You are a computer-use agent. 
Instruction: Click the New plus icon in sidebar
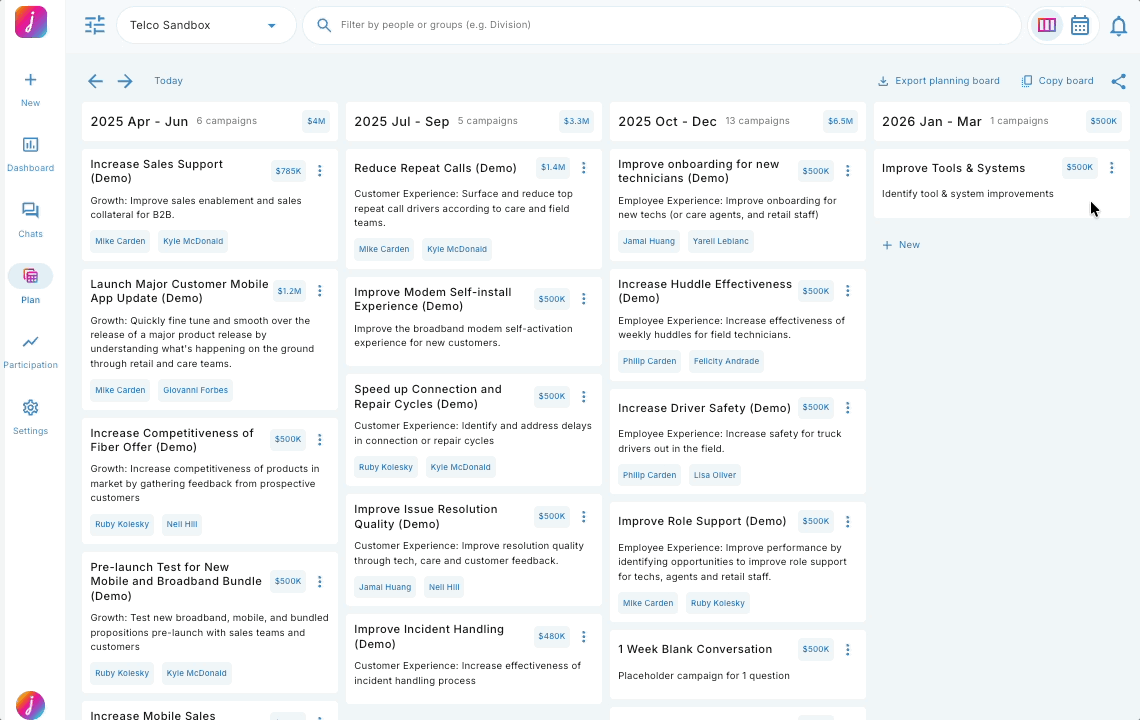[x=30, y=80]
